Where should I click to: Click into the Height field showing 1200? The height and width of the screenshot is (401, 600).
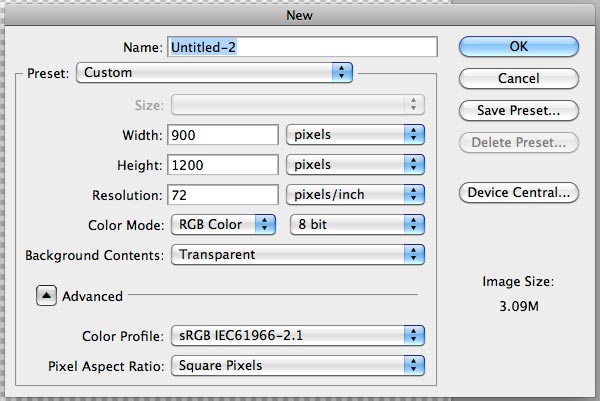(x=223, y=165)
